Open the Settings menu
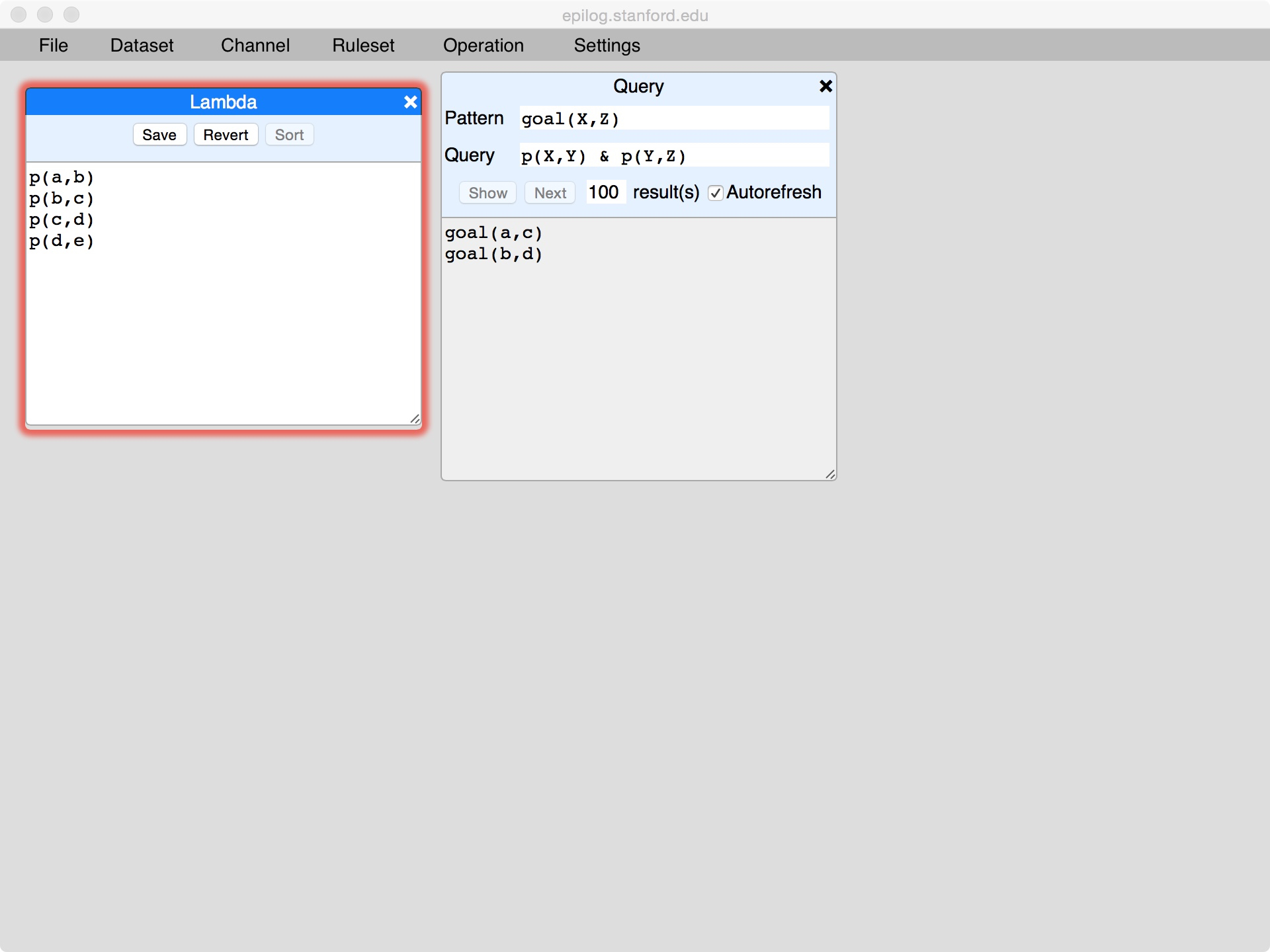The width and height of the screenshot is (1270, 952). (607, 46)
